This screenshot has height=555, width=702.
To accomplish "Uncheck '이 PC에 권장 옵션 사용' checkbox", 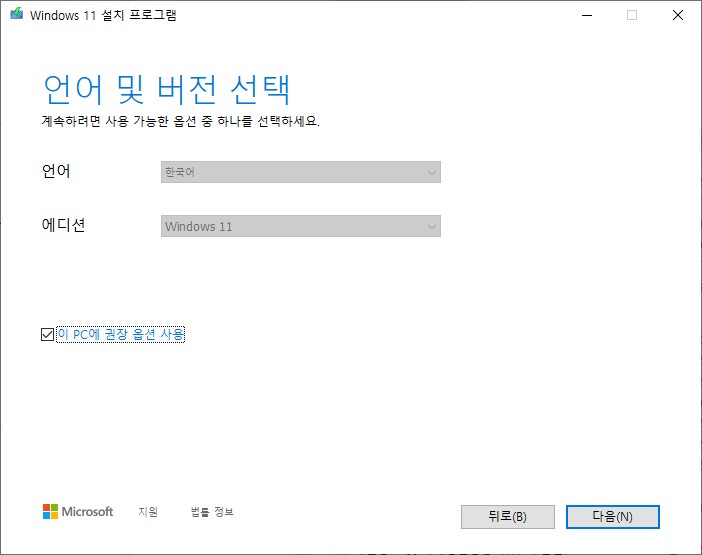I will coord(47,334).
